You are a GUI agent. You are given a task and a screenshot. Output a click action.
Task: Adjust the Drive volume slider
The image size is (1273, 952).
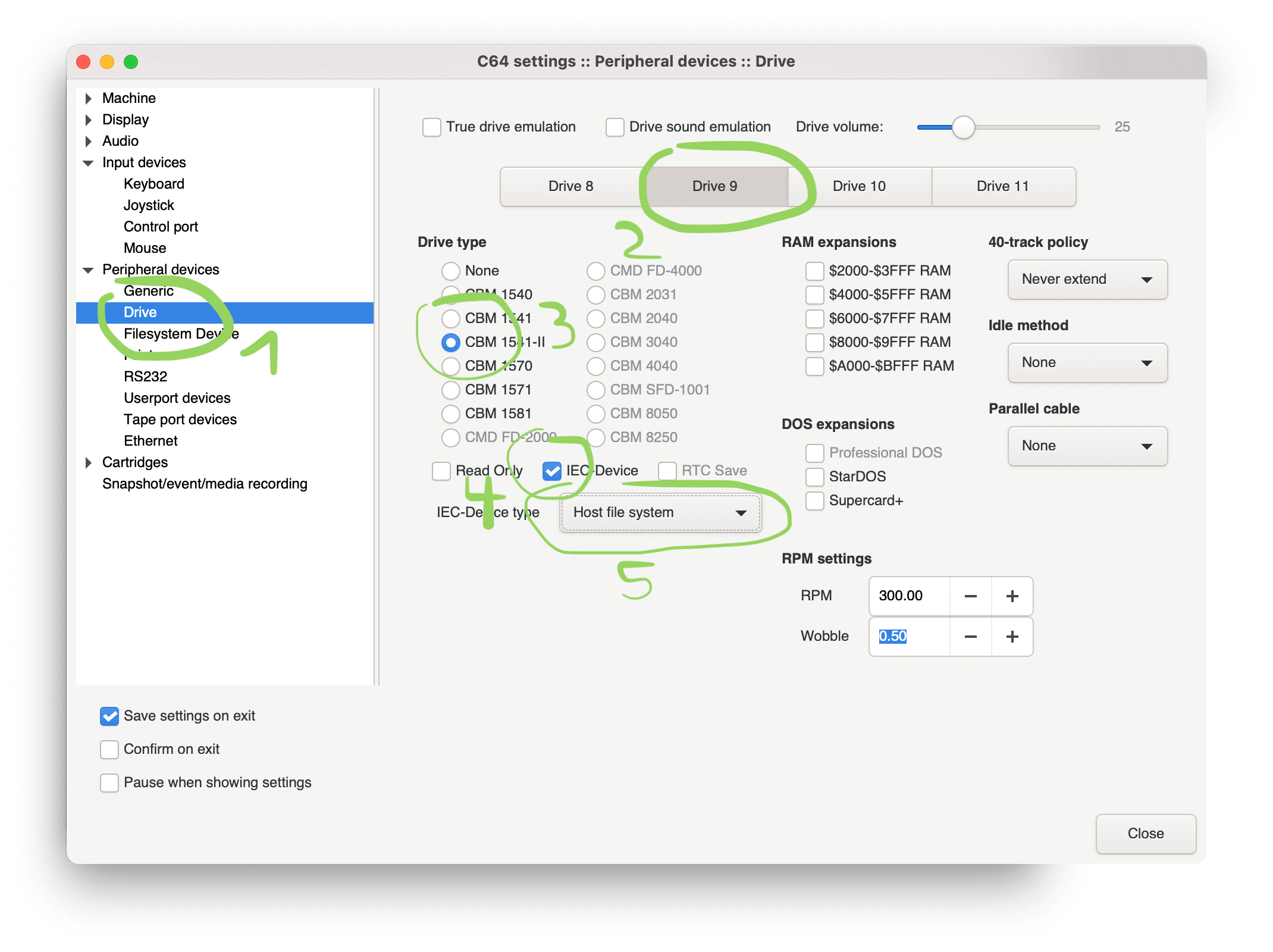[x=963, y=127]
